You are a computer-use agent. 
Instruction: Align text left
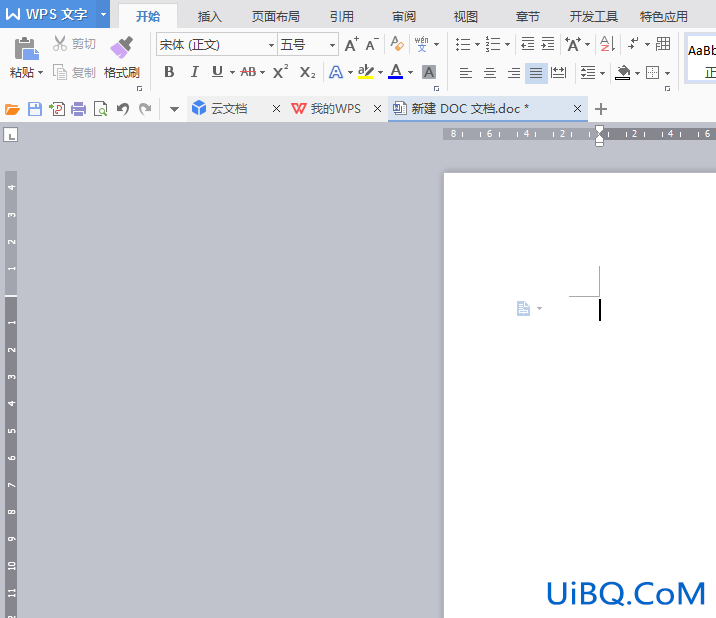(x=465, y=72)
